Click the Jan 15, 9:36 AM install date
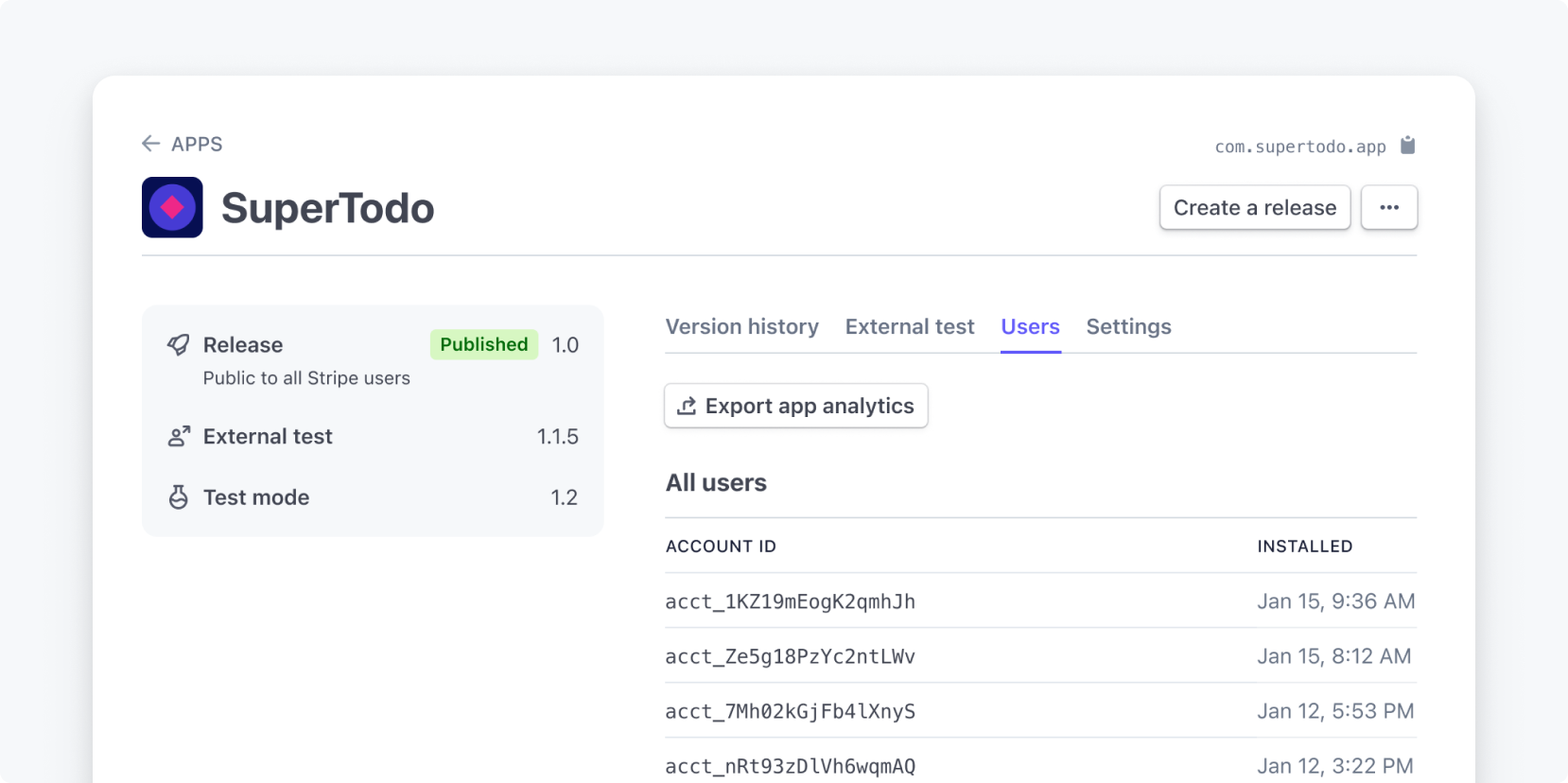 pyautogui.click(x=1336, y=601)
